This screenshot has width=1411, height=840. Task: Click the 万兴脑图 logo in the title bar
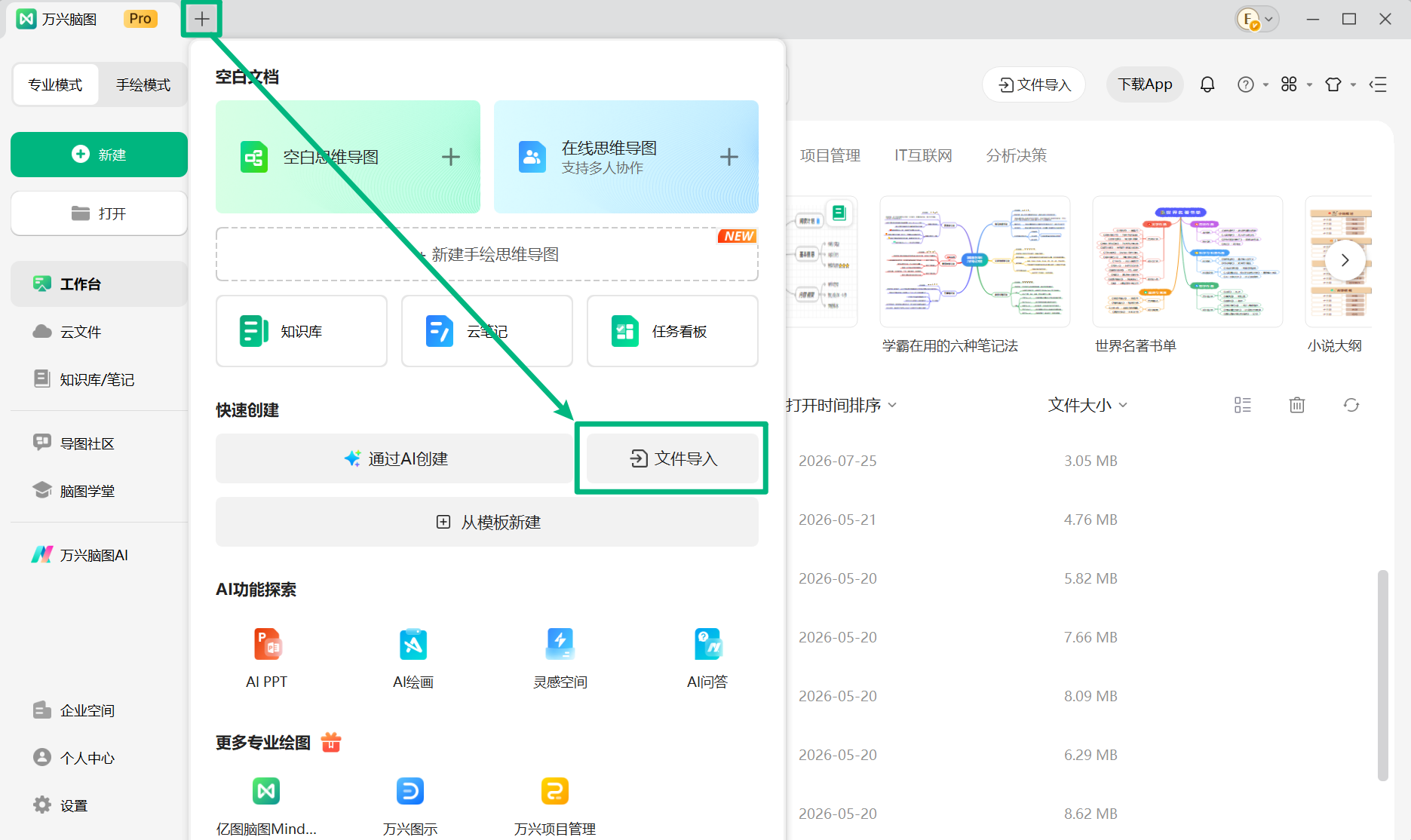(26, 19)
